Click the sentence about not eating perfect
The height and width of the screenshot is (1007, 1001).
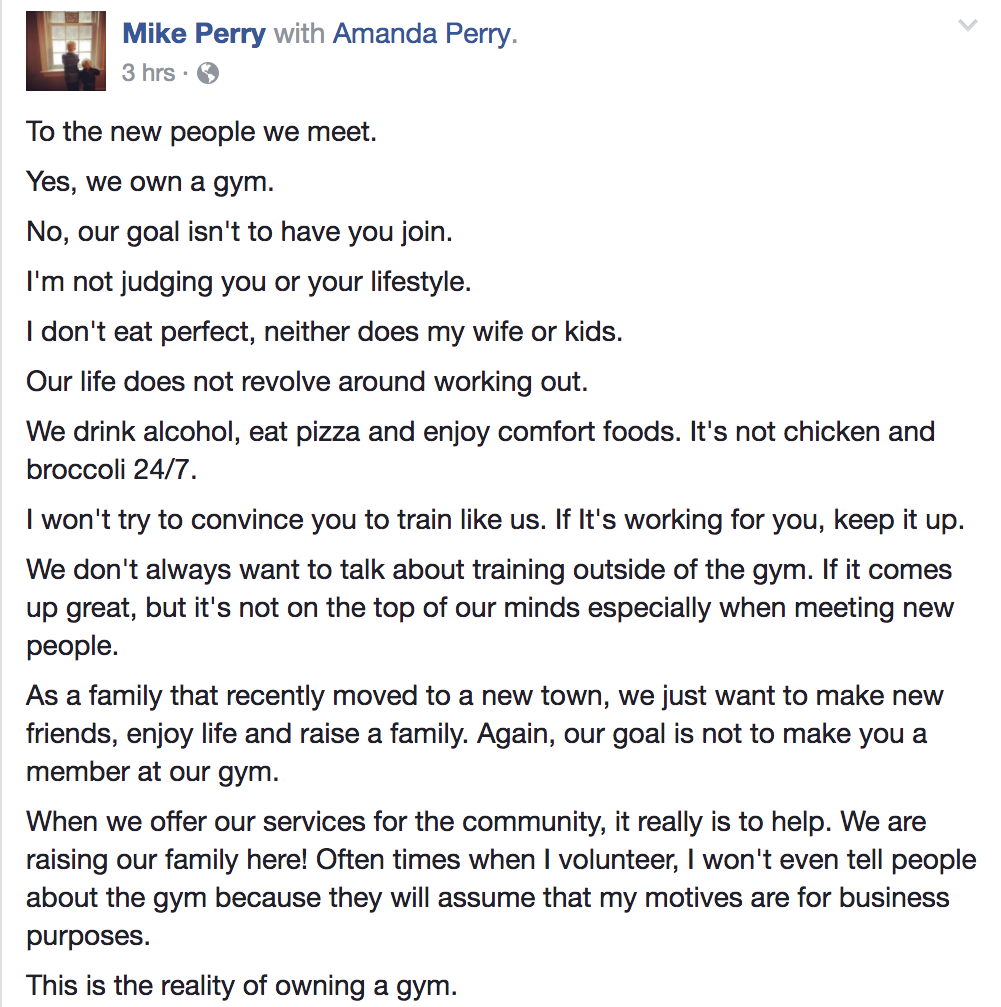point(324,332)
